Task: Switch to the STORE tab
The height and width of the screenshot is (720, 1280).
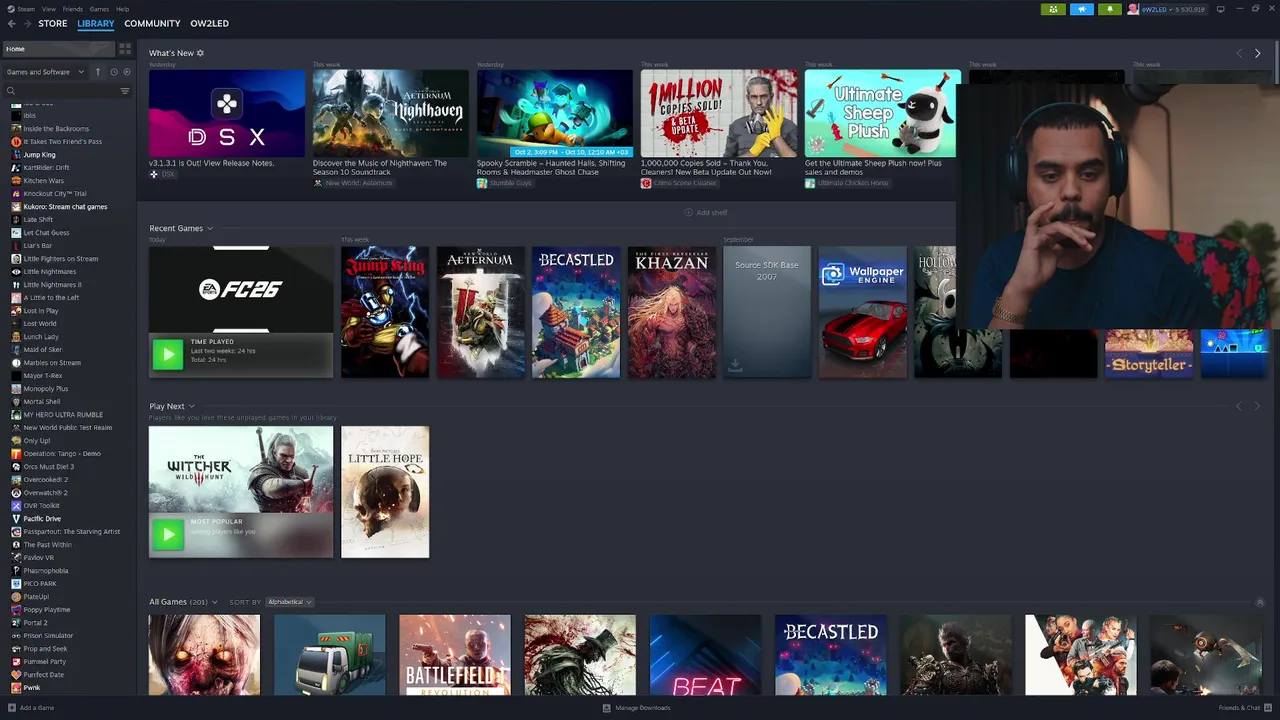Action: (53, 24)
